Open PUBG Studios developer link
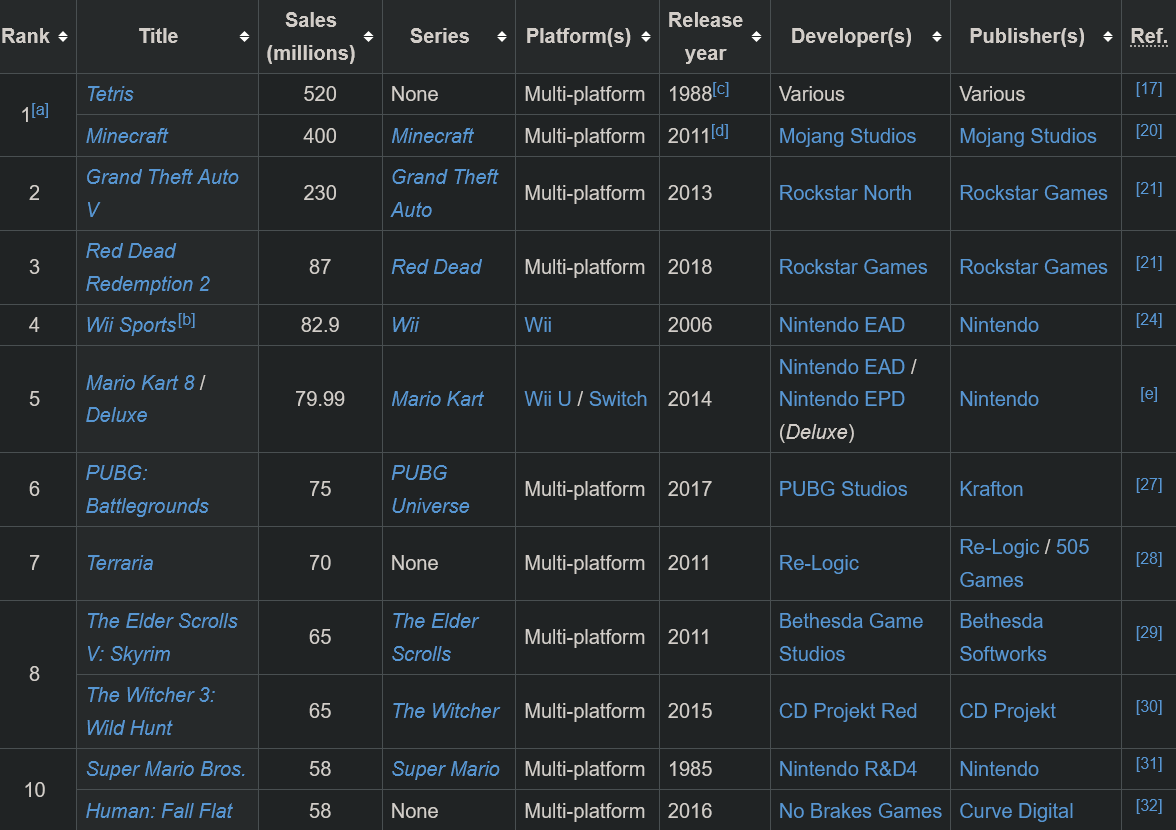This screenshot has width=1176, height=830. tap(843, 490)
